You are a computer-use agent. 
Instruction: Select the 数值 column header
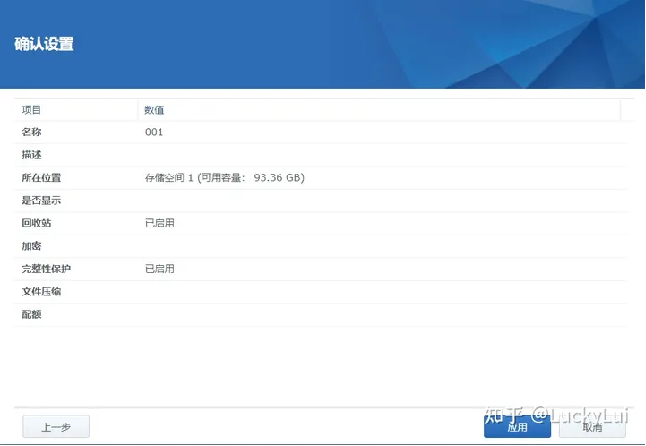tap(154, 110)
